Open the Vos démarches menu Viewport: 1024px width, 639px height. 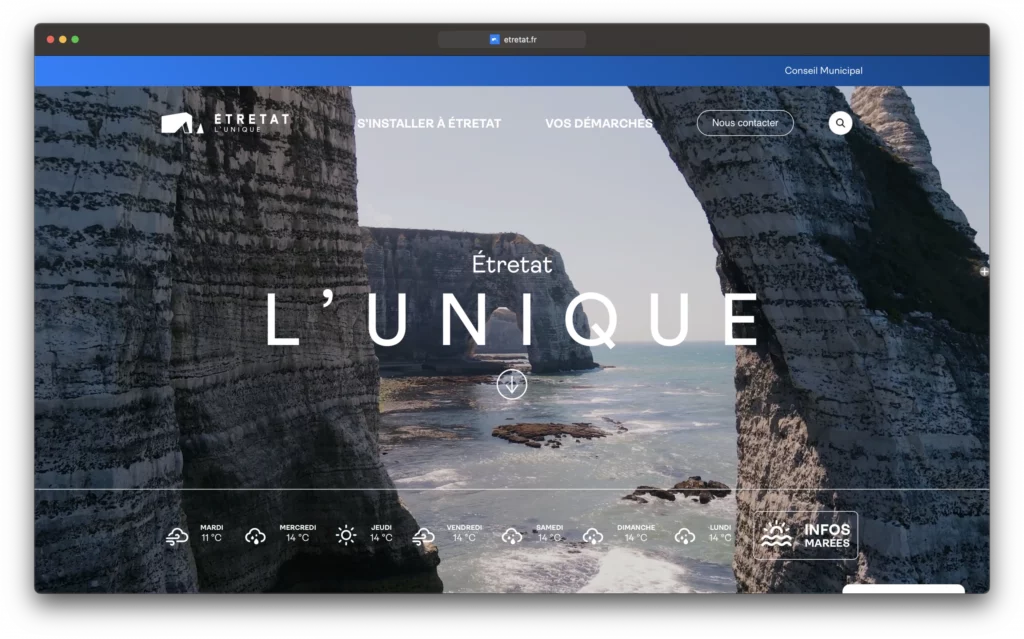(x=598, y=124)
